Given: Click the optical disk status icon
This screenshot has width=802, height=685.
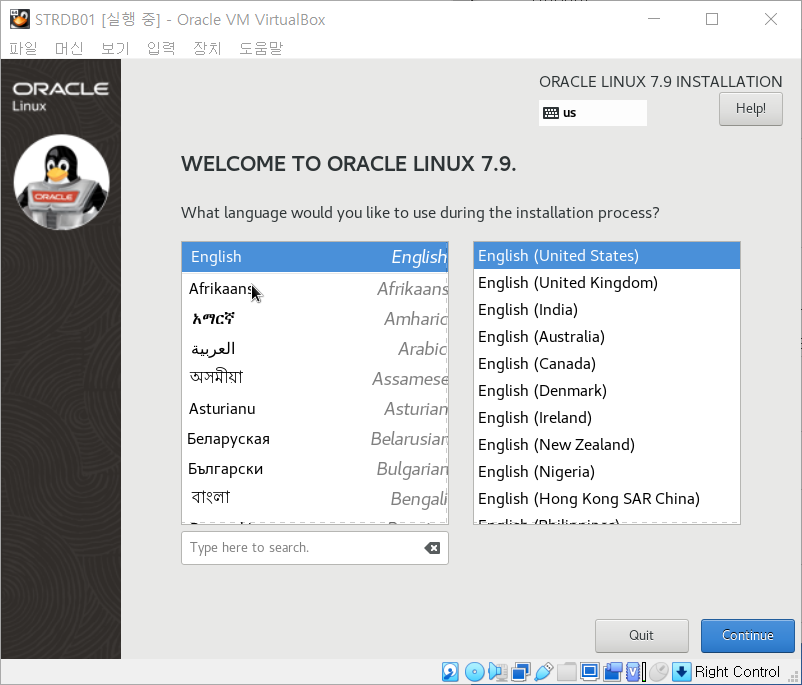Looking at the screenshot, I should (474, 672).
